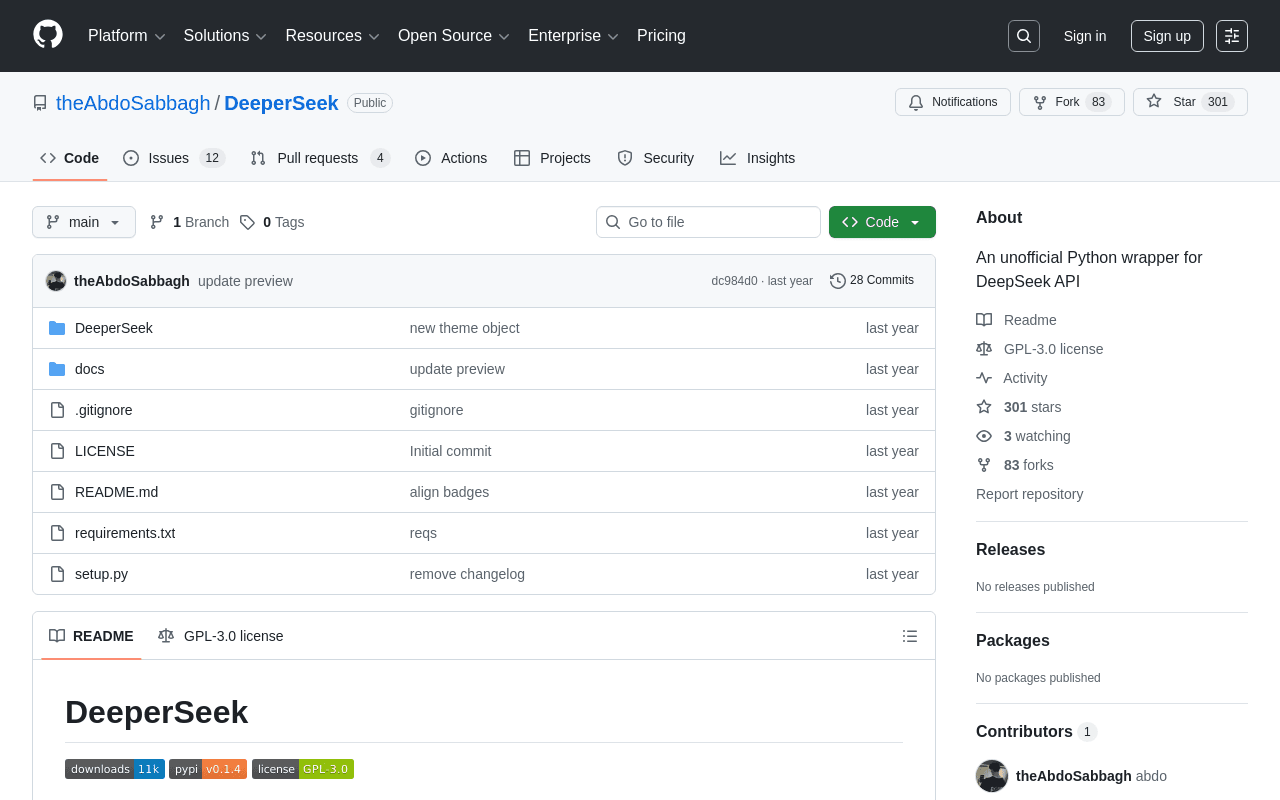This screenshot has height=800, width=1280.
Task: Click the Sign up button
Action: 1167,36
